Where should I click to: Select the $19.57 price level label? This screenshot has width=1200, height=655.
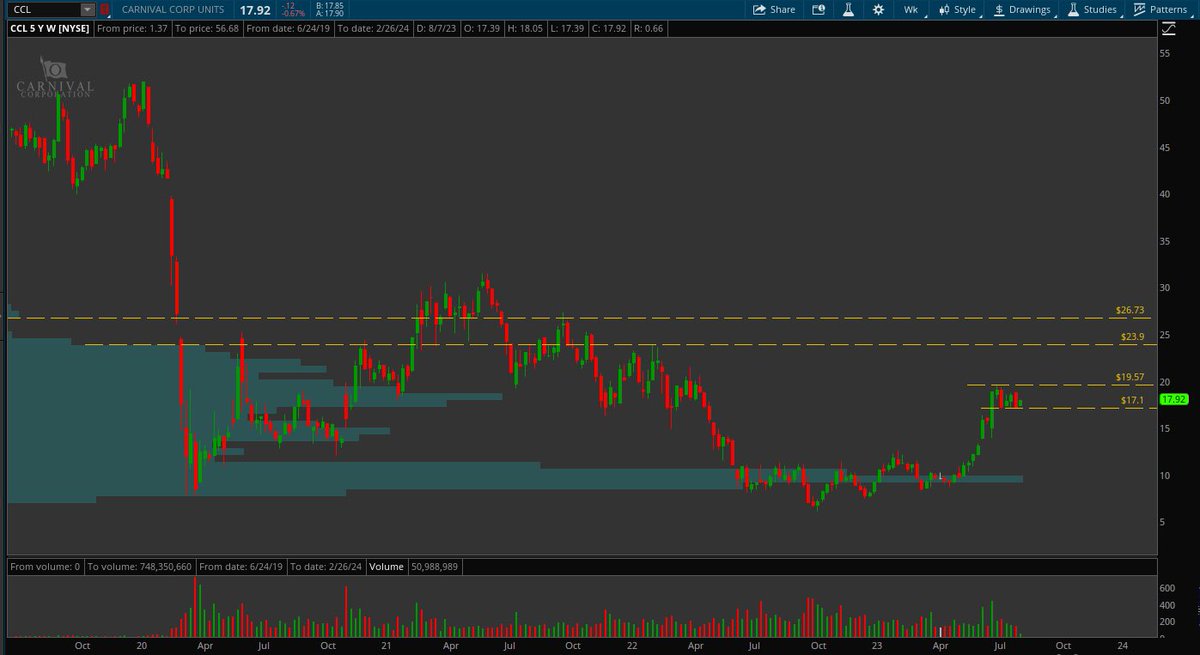coord(1129,377)
